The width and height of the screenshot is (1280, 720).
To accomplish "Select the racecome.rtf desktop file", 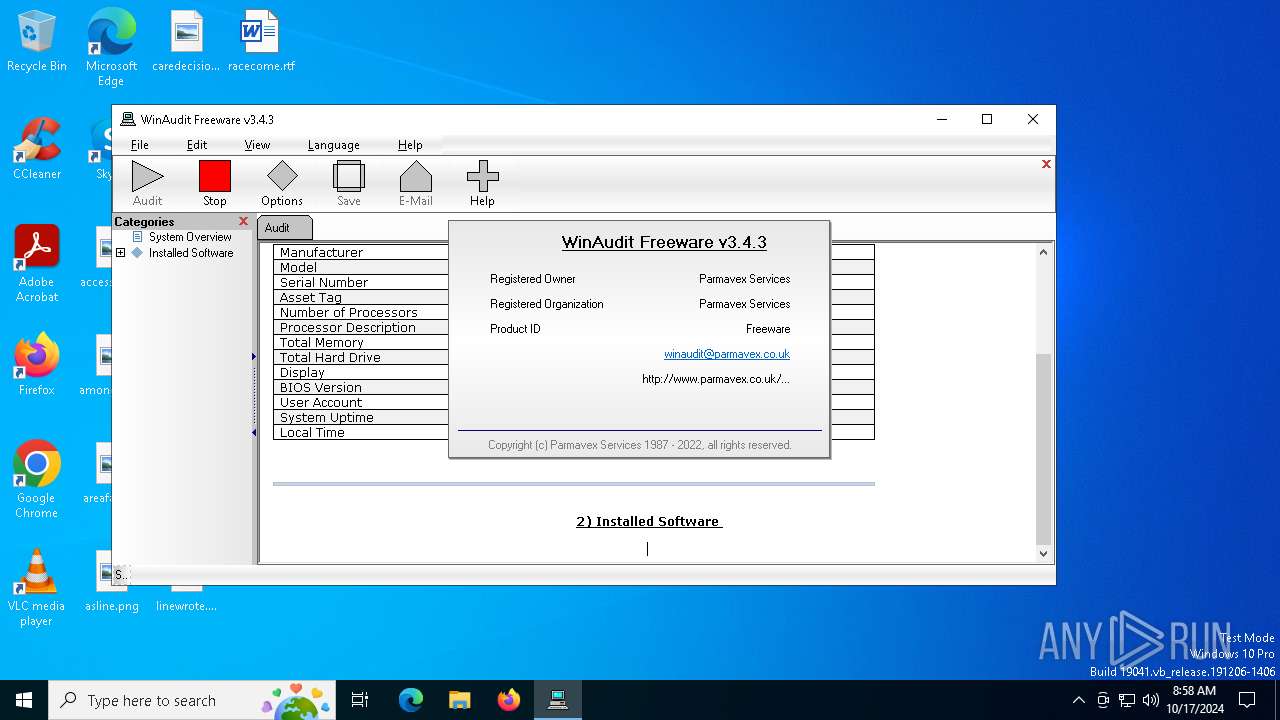I will pyautogui.click(x=261, y=42).
